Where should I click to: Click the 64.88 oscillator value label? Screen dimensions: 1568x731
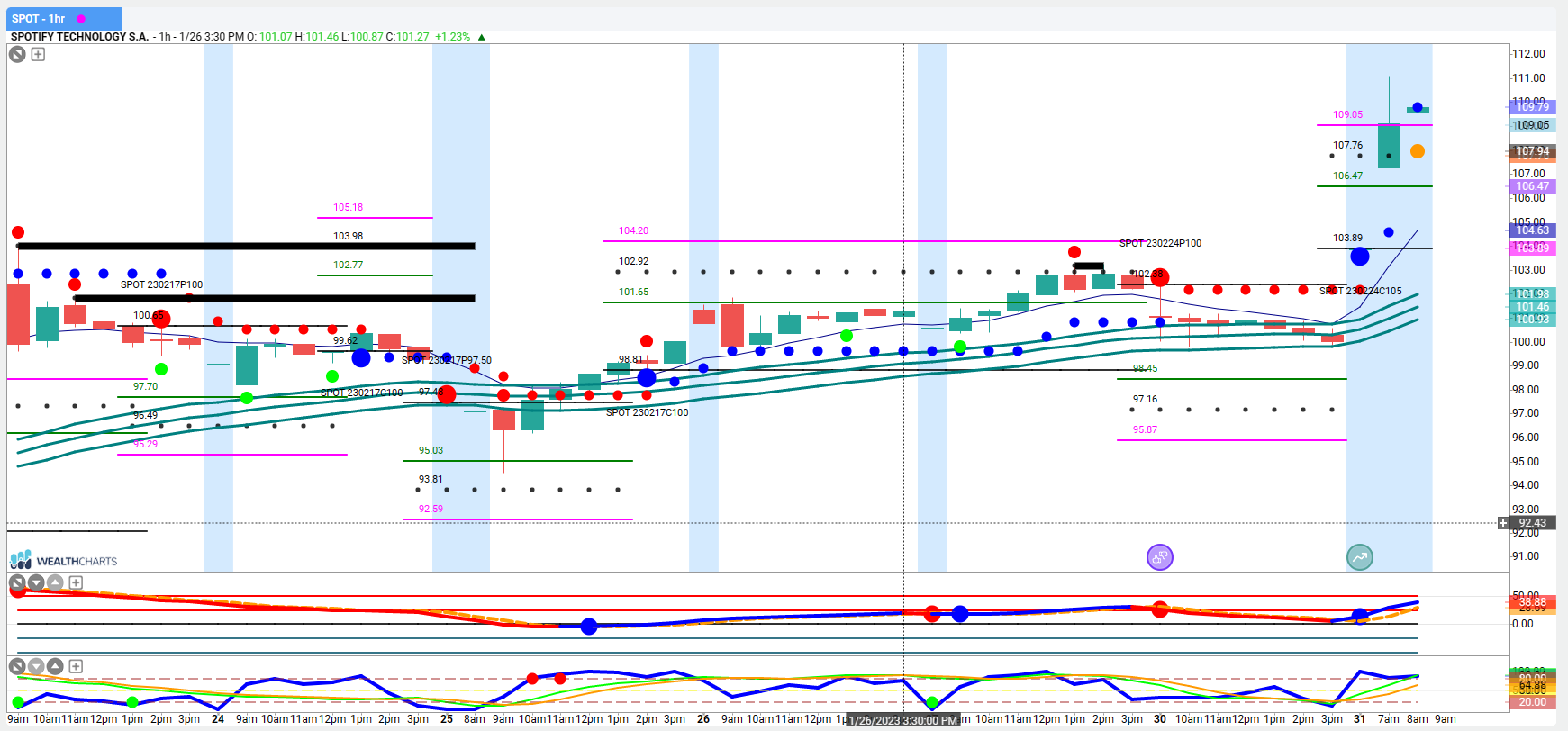[x=1532, y=687]
